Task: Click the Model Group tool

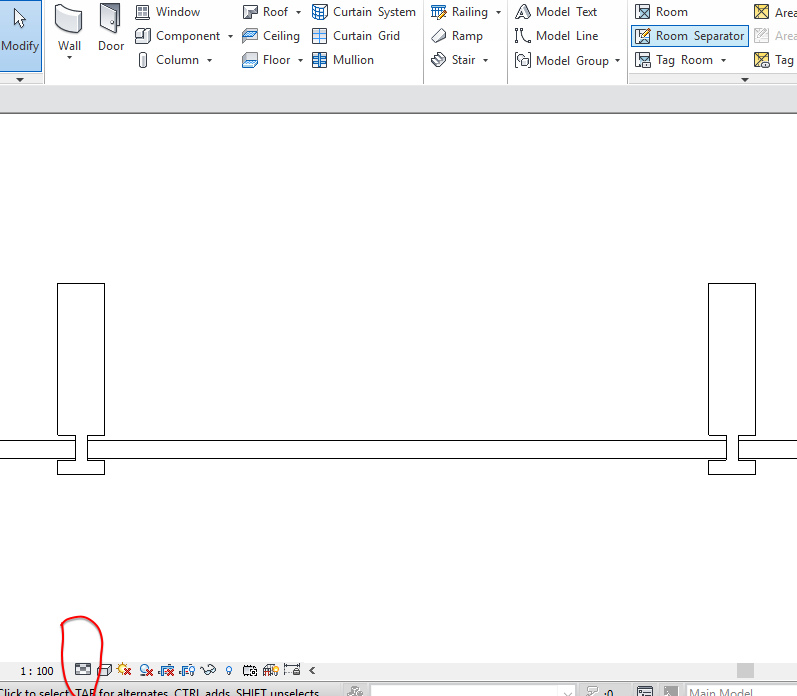Action: (562, 60)
